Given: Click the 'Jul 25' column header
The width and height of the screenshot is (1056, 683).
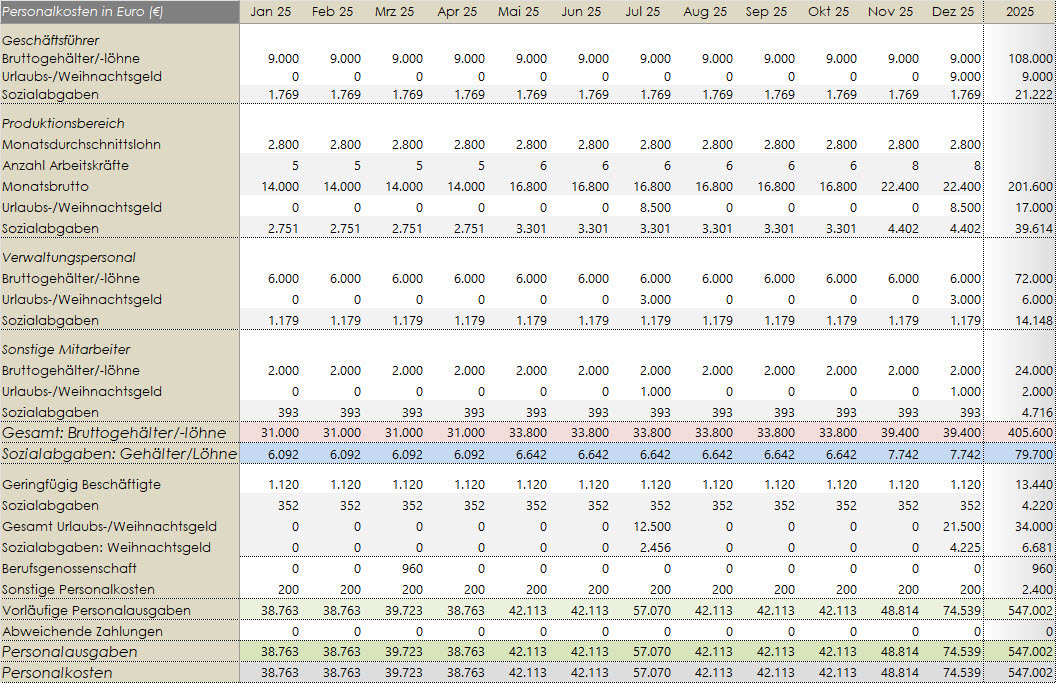Looking at the screenshot, I should tap(642, 11).
